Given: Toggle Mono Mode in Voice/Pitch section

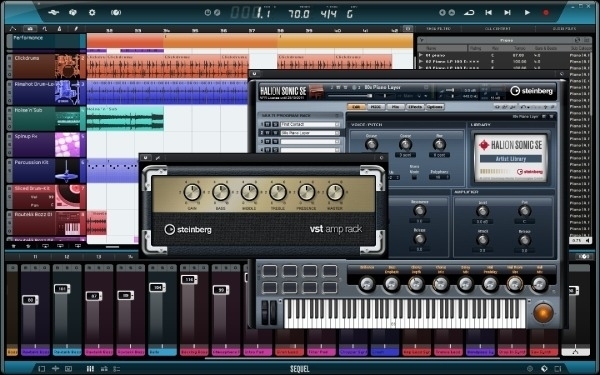Looking at the screenshot, I should 414,177.
